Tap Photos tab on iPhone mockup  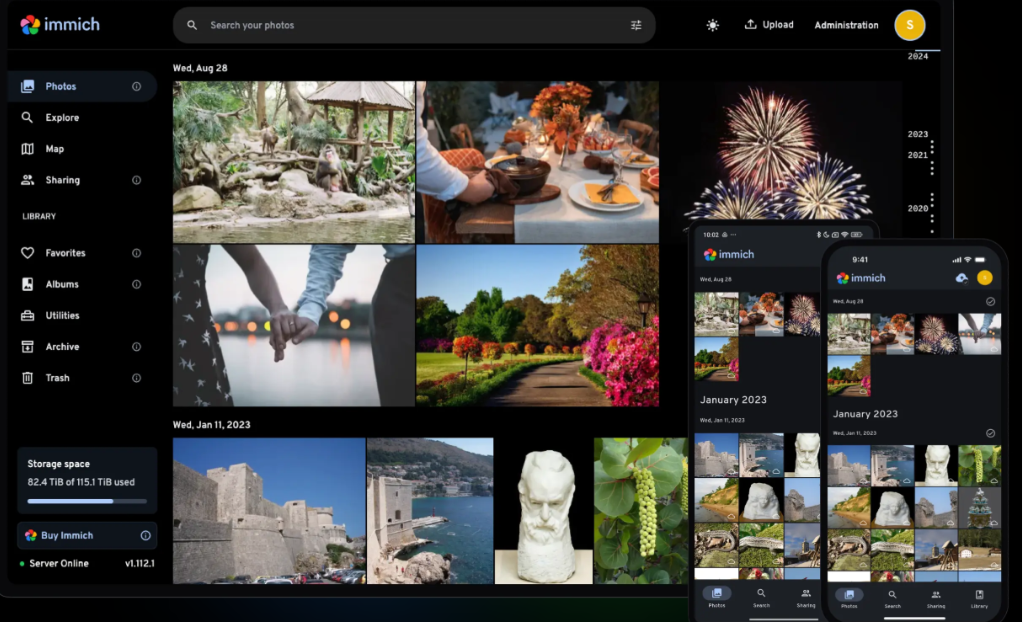coord(849,598)
